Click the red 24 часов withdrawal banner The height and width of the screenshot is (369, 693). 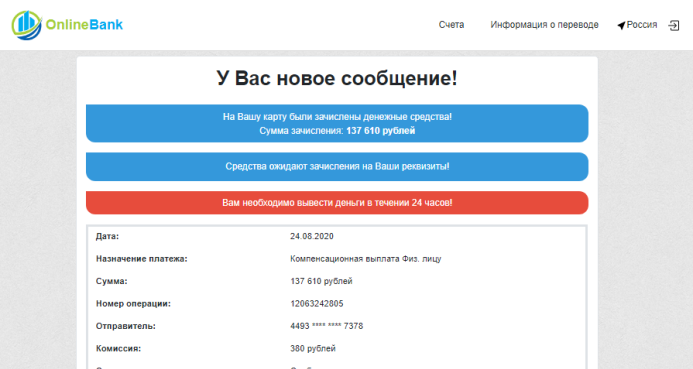pos(337,203)
